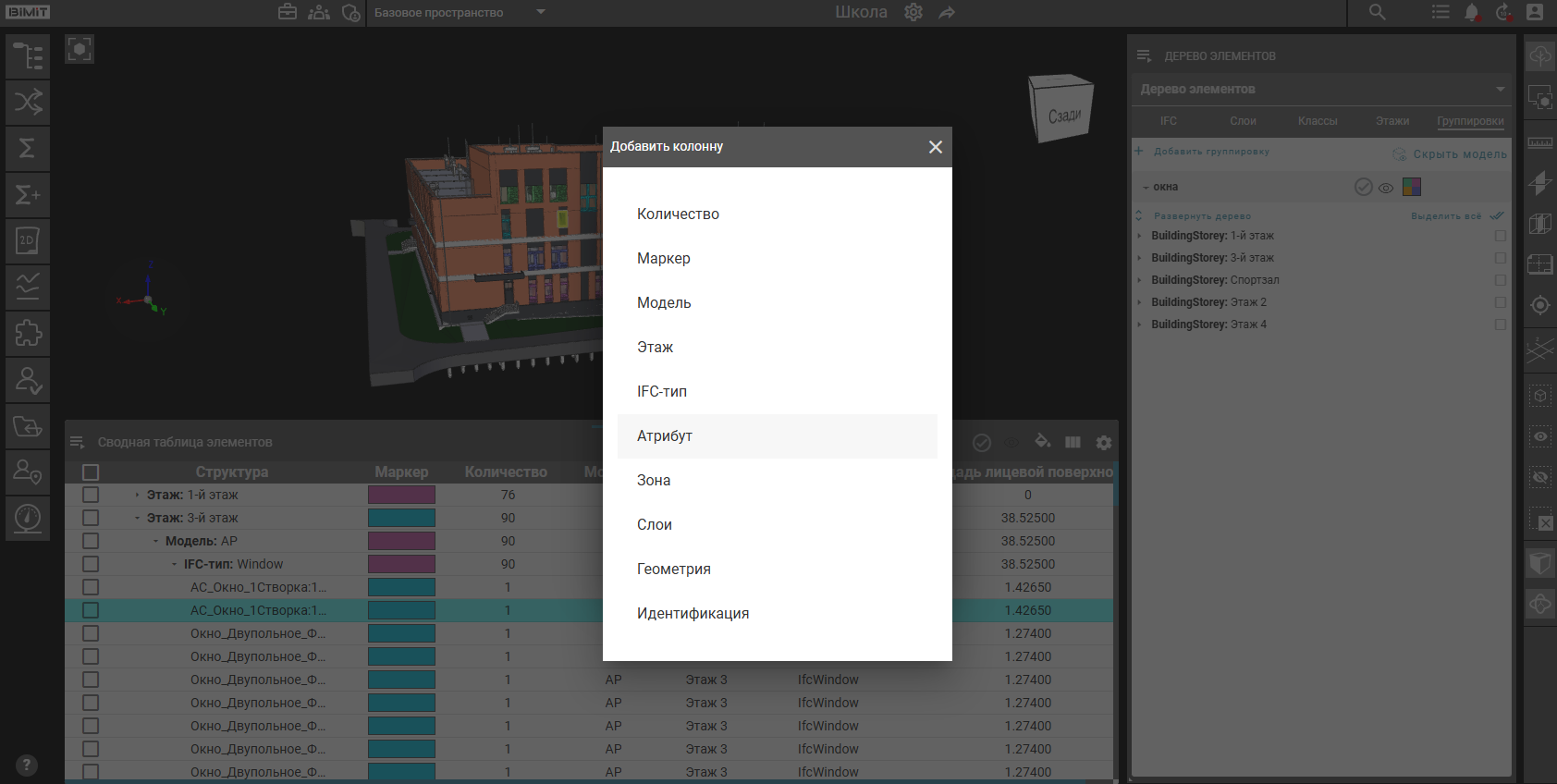Open the 2D drawing view tool
Image resolution: width=1557 pixels, height=784 pixels.
(x=28, y=241)
